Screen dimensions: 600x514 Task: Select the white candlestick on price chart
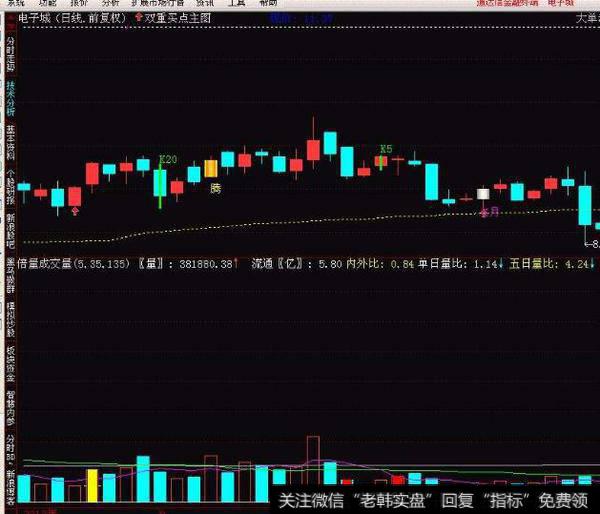[x=483, y=193]
